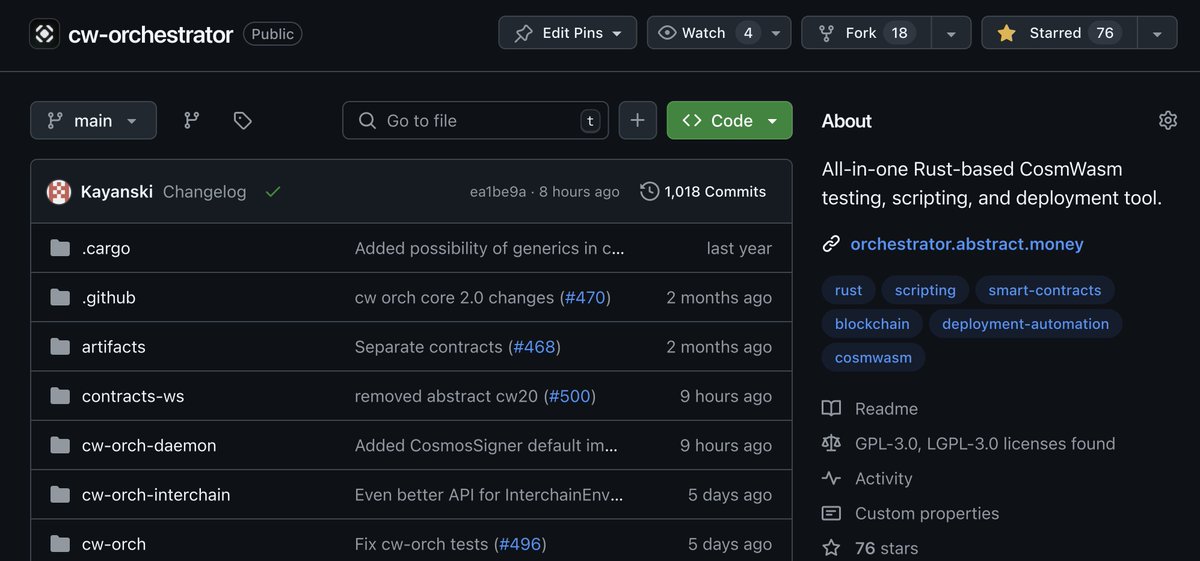Image resolution: width=1200 pixels, height=561 pixels.
Task: Open the artifacts folder
Action: click(114, 347)
